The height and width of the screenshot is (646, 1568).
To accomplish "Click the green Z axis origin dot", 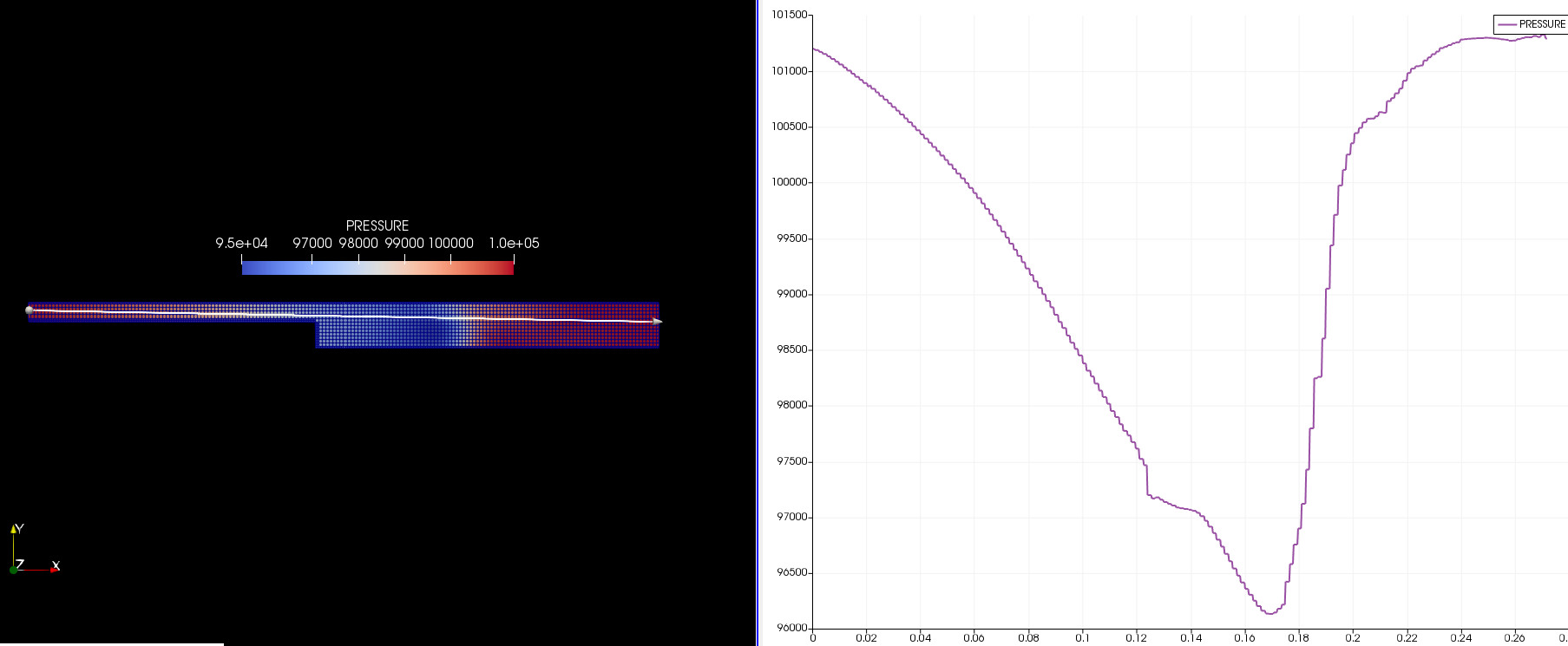I will tap(14, 570).
